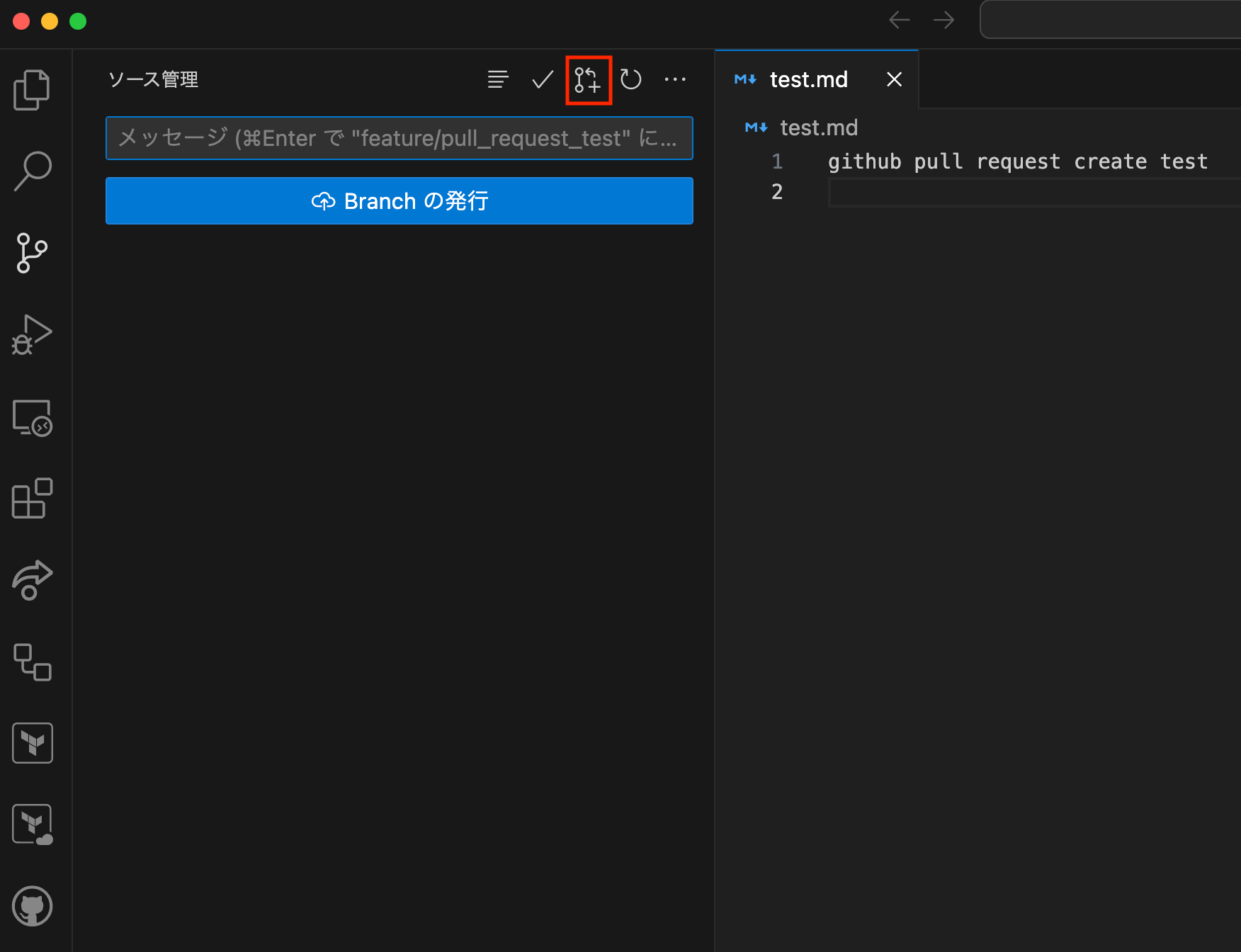Open the Search view
Image resolution: width=1241 pixels, height=952 pixels.
click(x=32, y=170)
